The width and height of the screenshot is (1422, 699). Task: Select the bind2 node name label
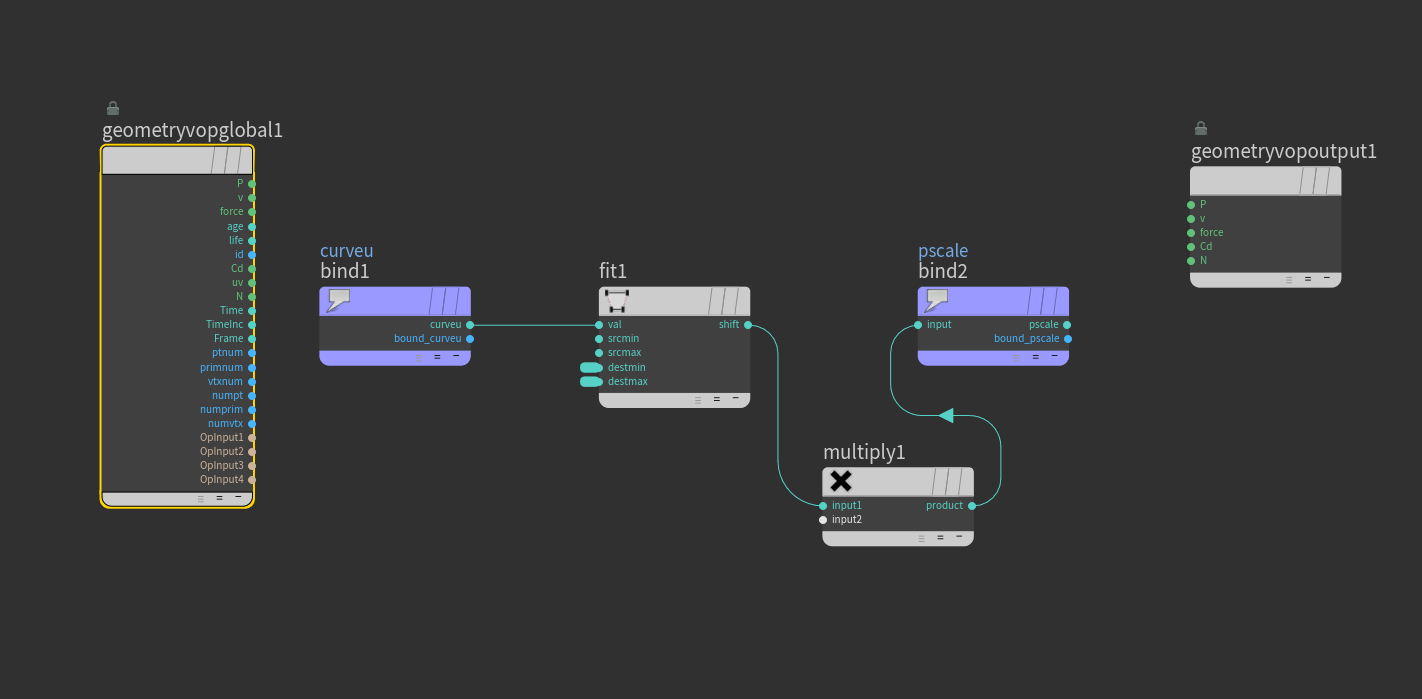pyautogui.click(x=943, y=271)
